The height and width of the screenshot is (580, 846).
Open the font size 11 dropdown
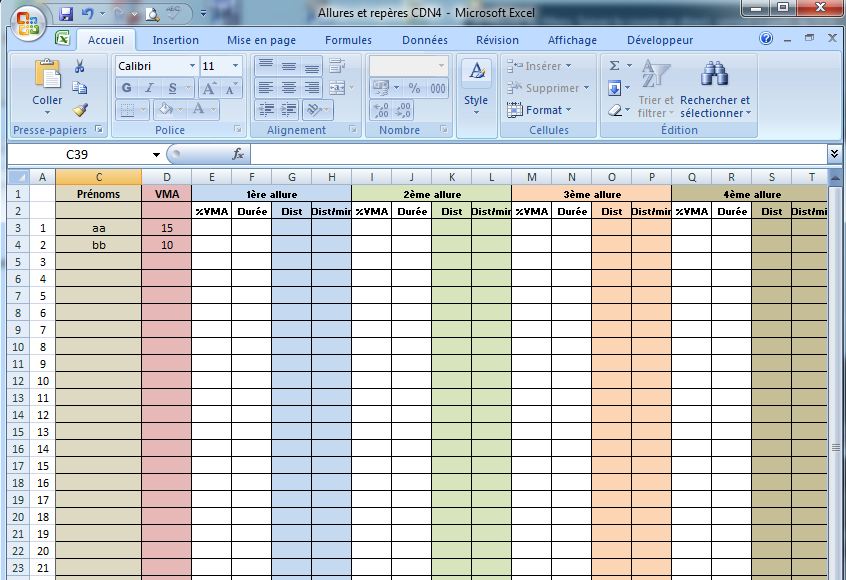click(x=236, y=66)
